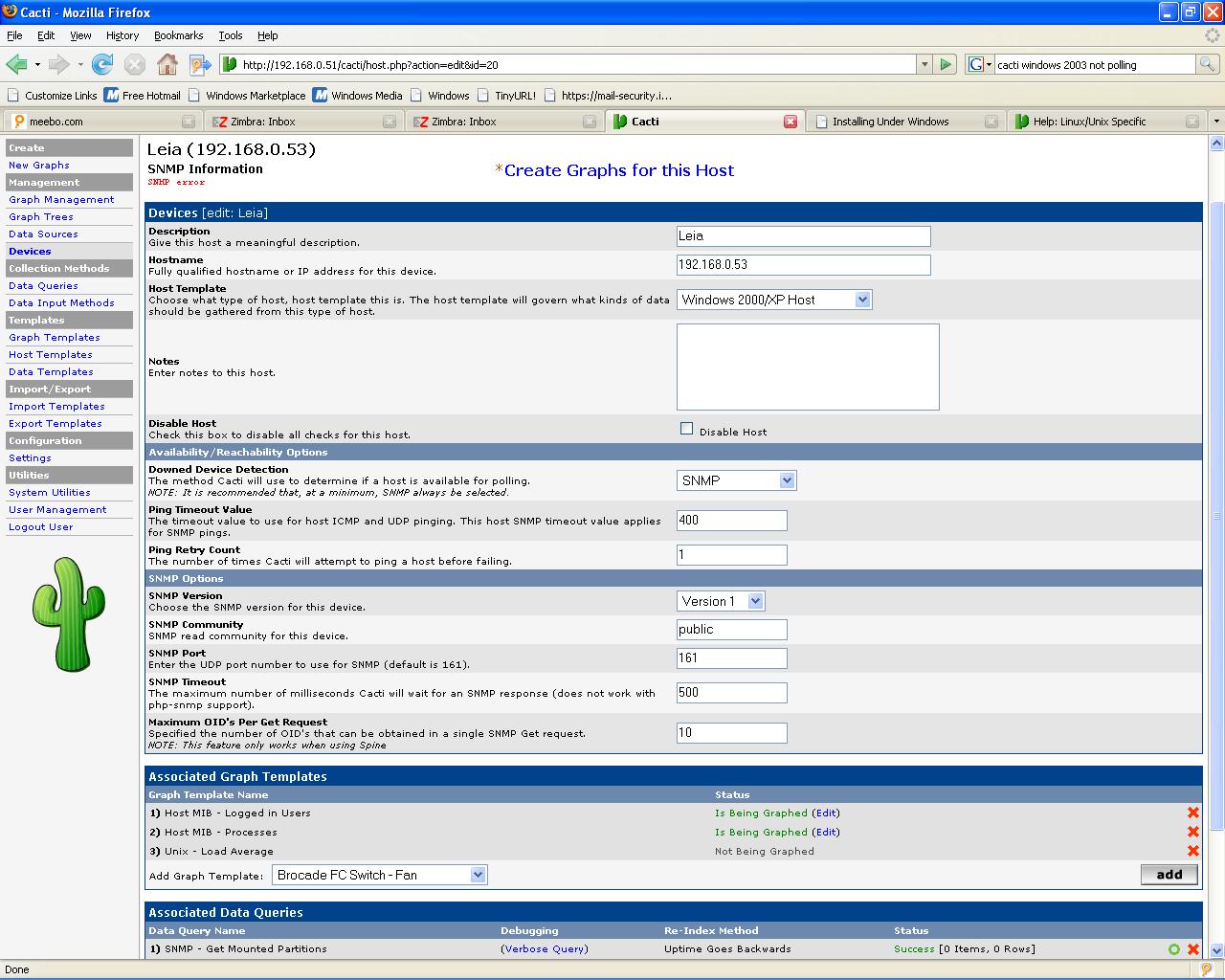The height and width of the screenshot is (980, 1225).
Task: Open New Graphs in the sidebar
Action: click(x=39, y=166)
